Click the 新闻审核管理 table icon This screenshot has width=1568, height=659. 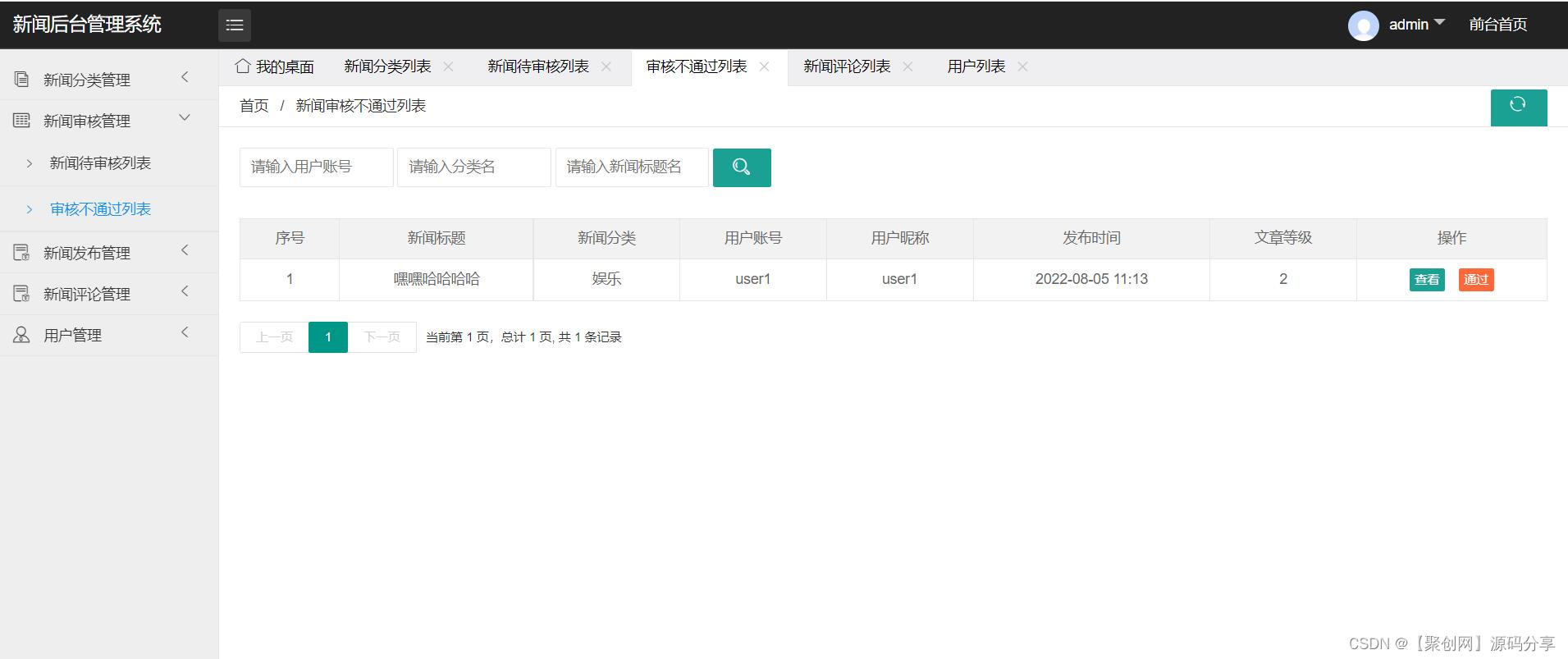[x=22, y=121]
